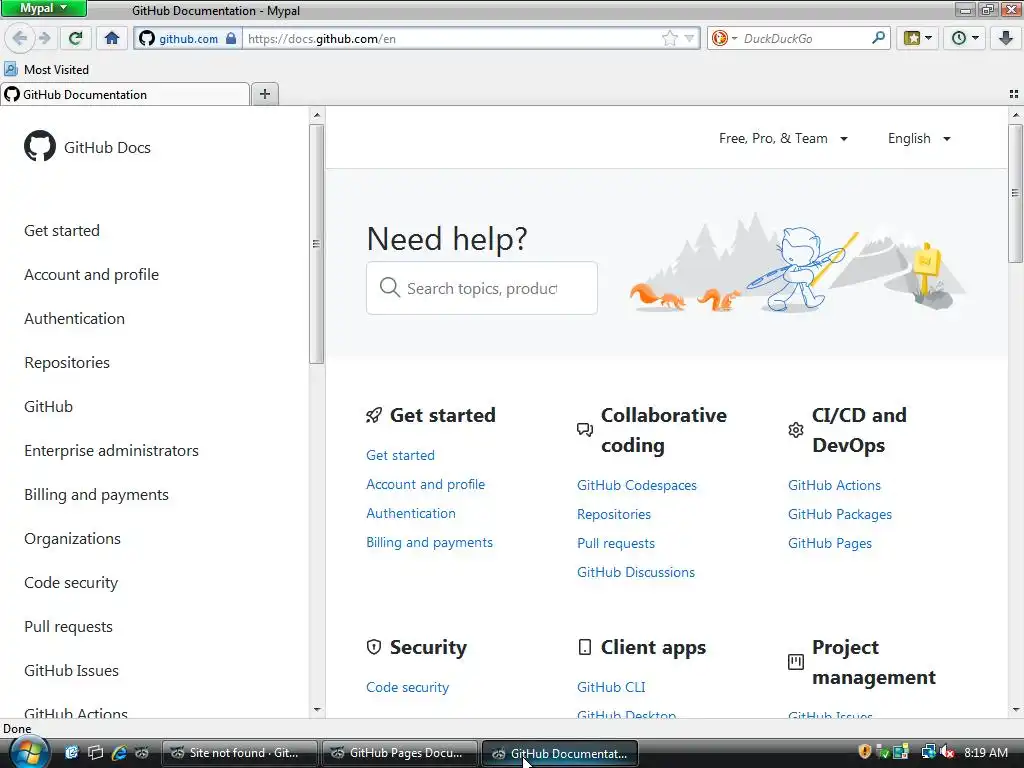Switch to Site not found taskbar window
The image size is (1024, 768).
pyautogui.click(x=239, y=753)
